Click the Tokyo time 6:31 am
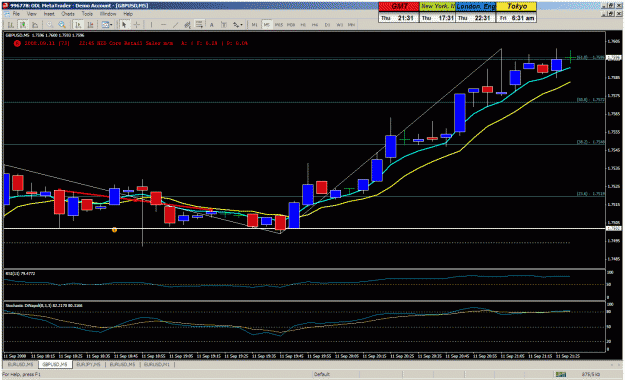 pyautogui.click(x=523, y=18)
